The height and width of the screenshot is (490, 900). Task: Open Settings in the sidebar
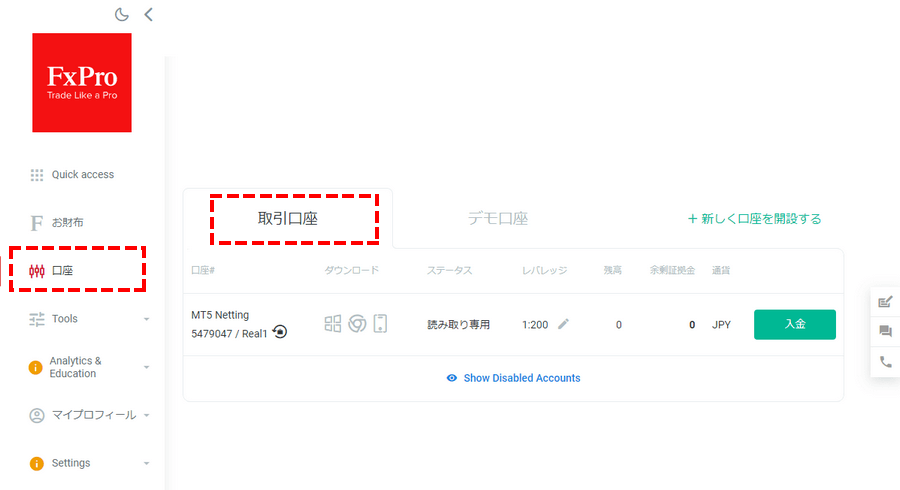tap(71, 463)
